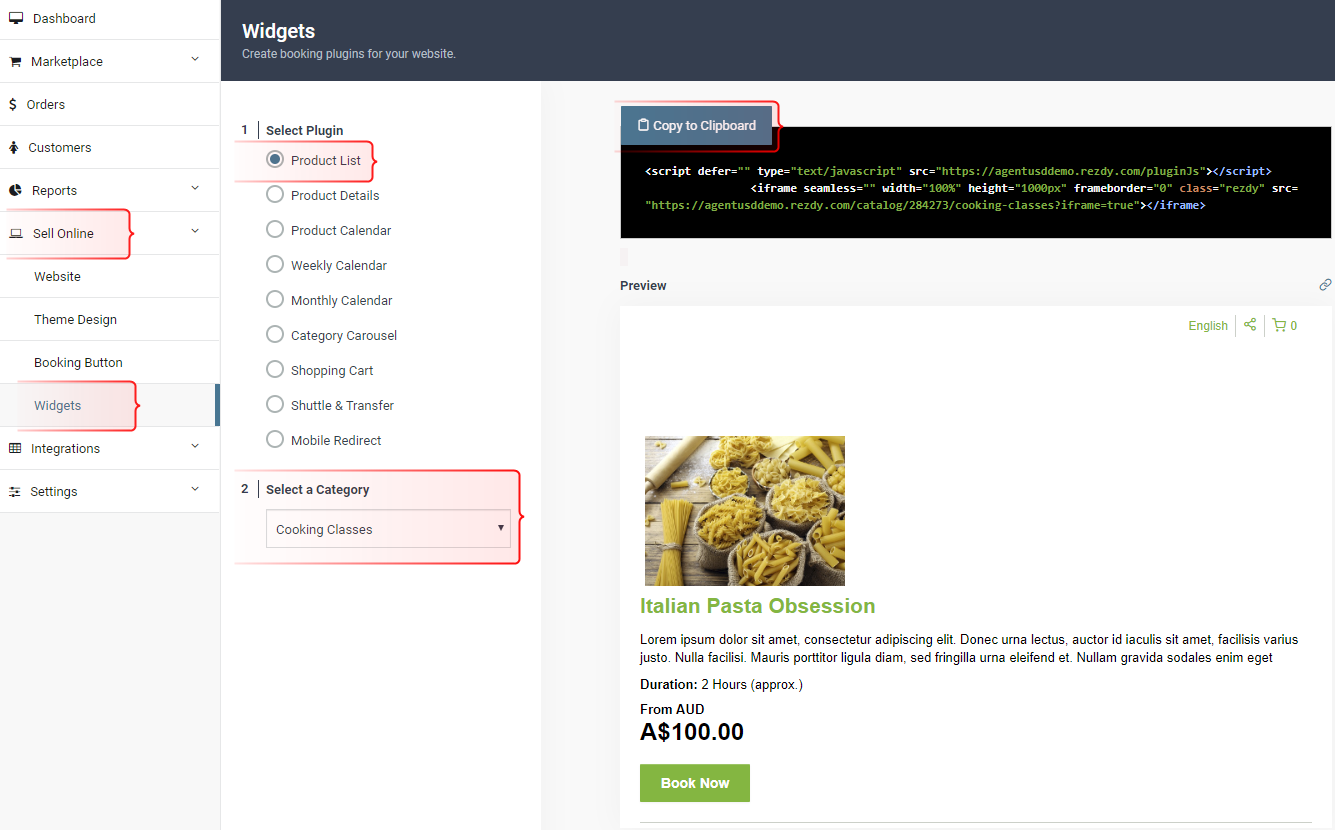Open the Dashboard menu item
Screen dimensions: 1335x830
[x=110, y=19]
